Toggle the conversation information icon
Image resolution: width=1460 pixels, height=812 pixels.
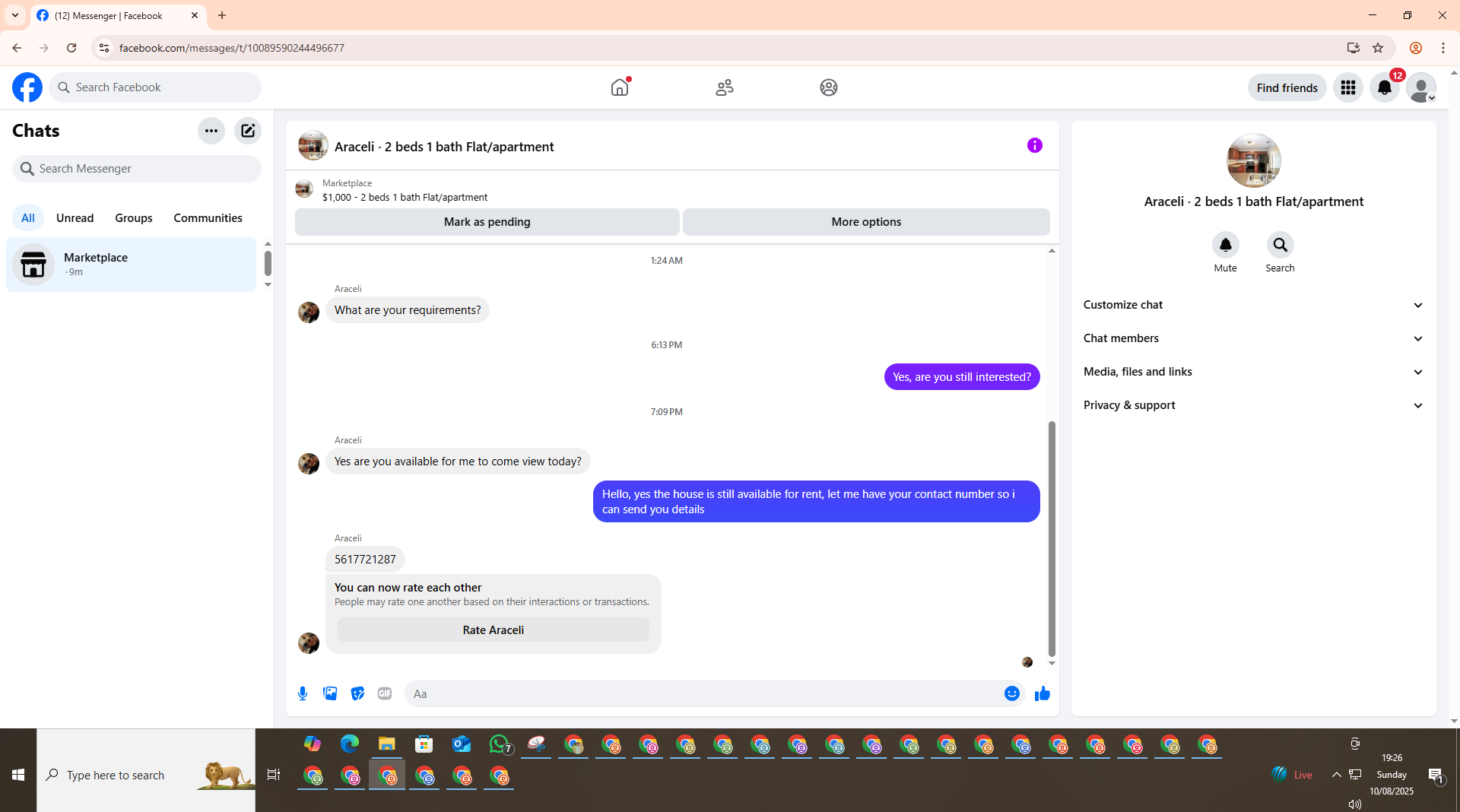click(1035, 145)
